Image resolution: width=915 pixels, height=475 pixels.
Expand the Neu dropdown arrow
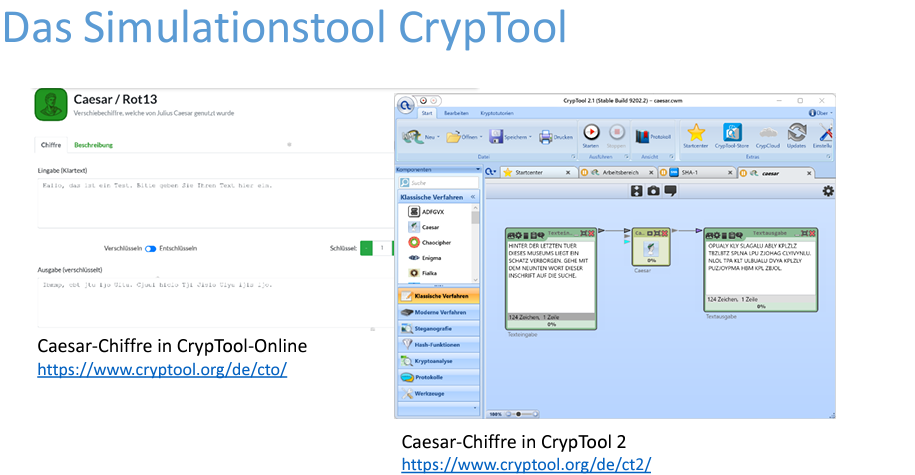point(438,137)
